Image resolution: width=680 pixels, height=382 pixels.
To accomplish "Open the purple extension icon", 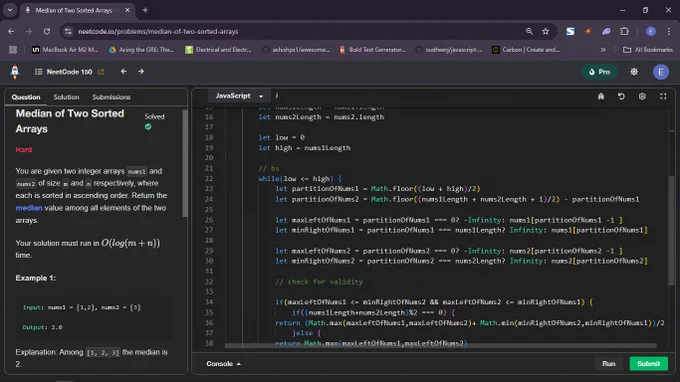I will (x=606, y=31).
